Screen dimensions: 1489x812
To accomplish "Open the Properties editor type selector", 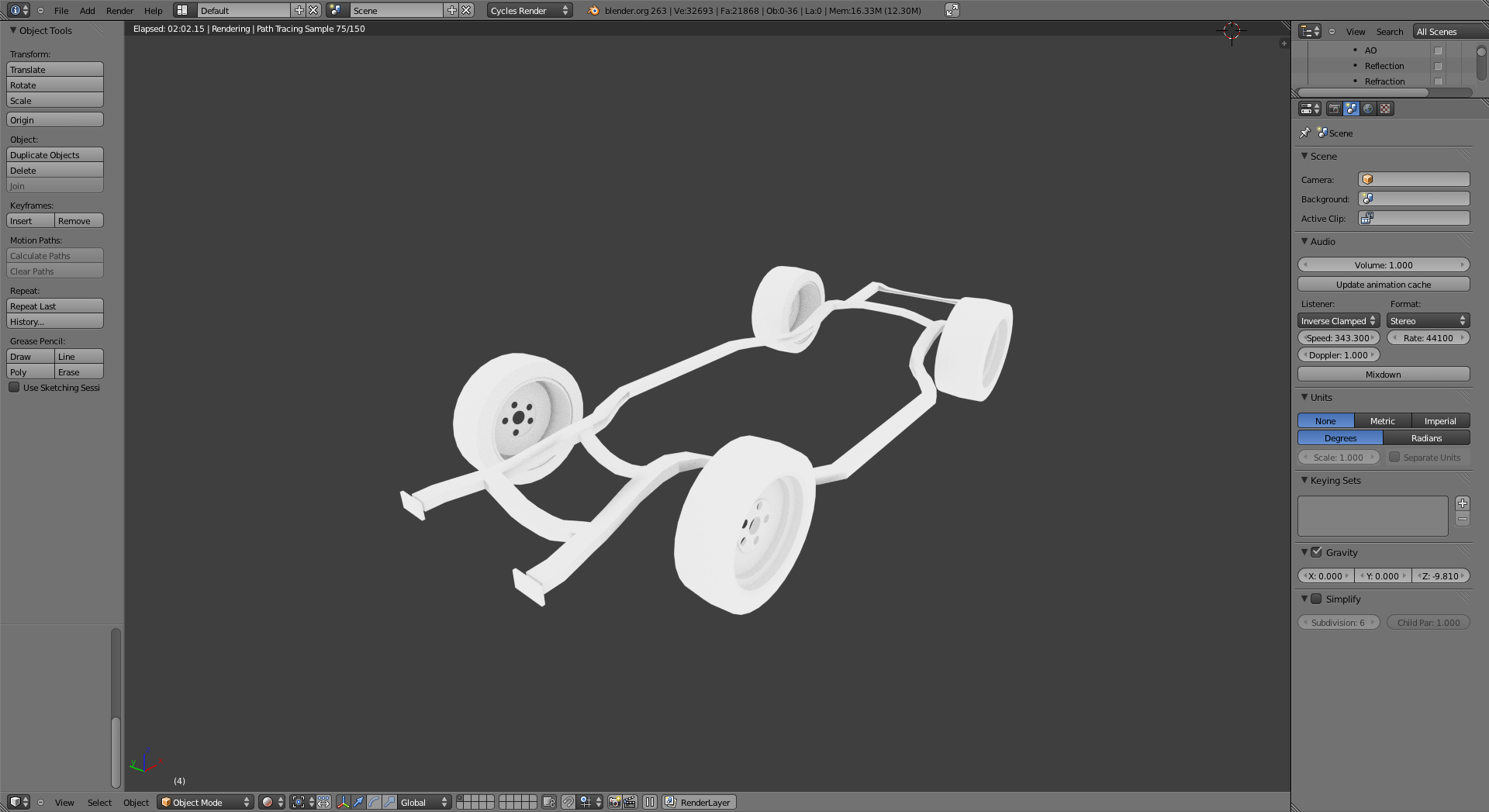I will point(1310,109).
